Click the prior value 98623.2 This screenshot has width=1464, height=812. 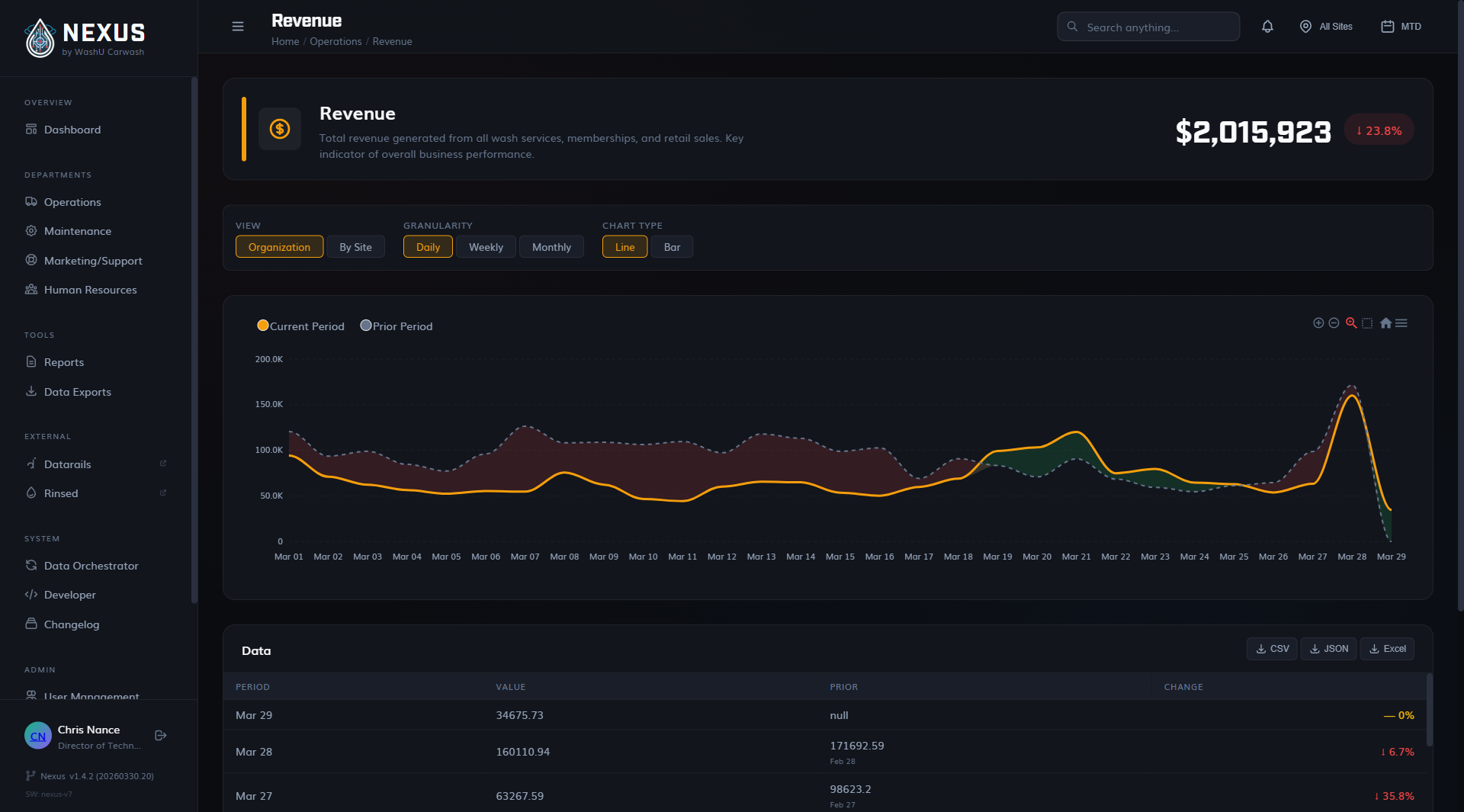850,789
